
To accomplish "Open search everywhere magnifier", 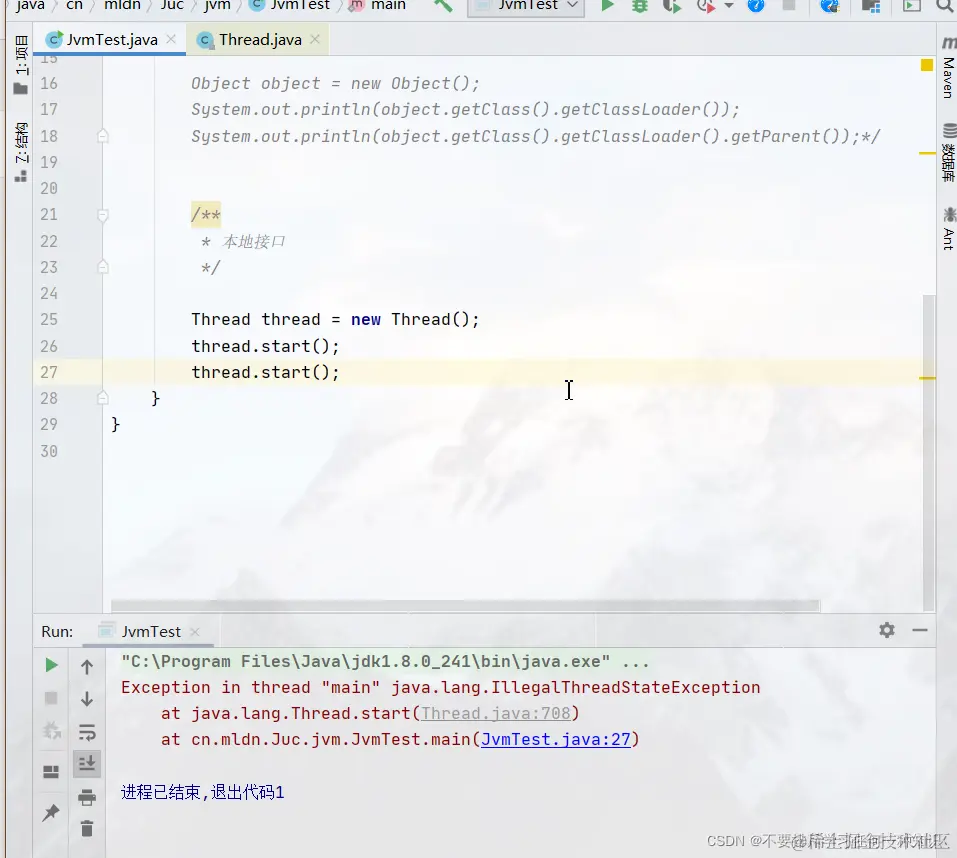I will pyautogui.click(x=945, y=5).
